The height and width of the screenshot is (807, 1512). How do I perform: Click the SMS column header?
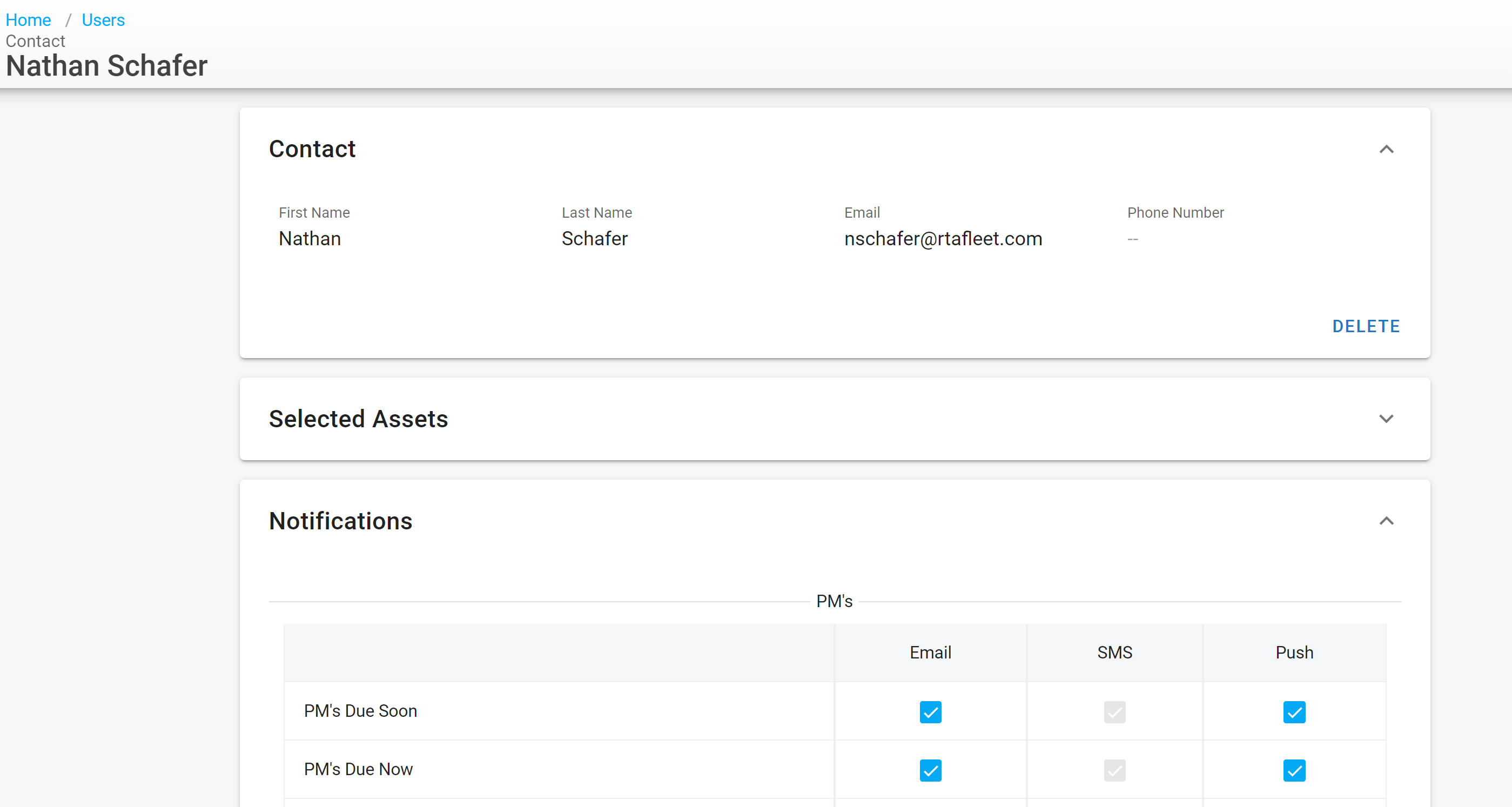tap(1114, 652)
